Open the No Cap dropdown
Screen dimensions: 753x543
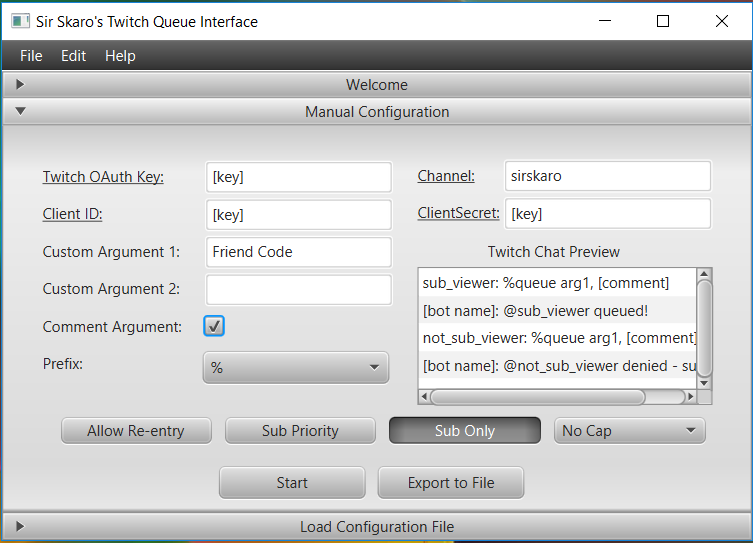tap(630, 431)
